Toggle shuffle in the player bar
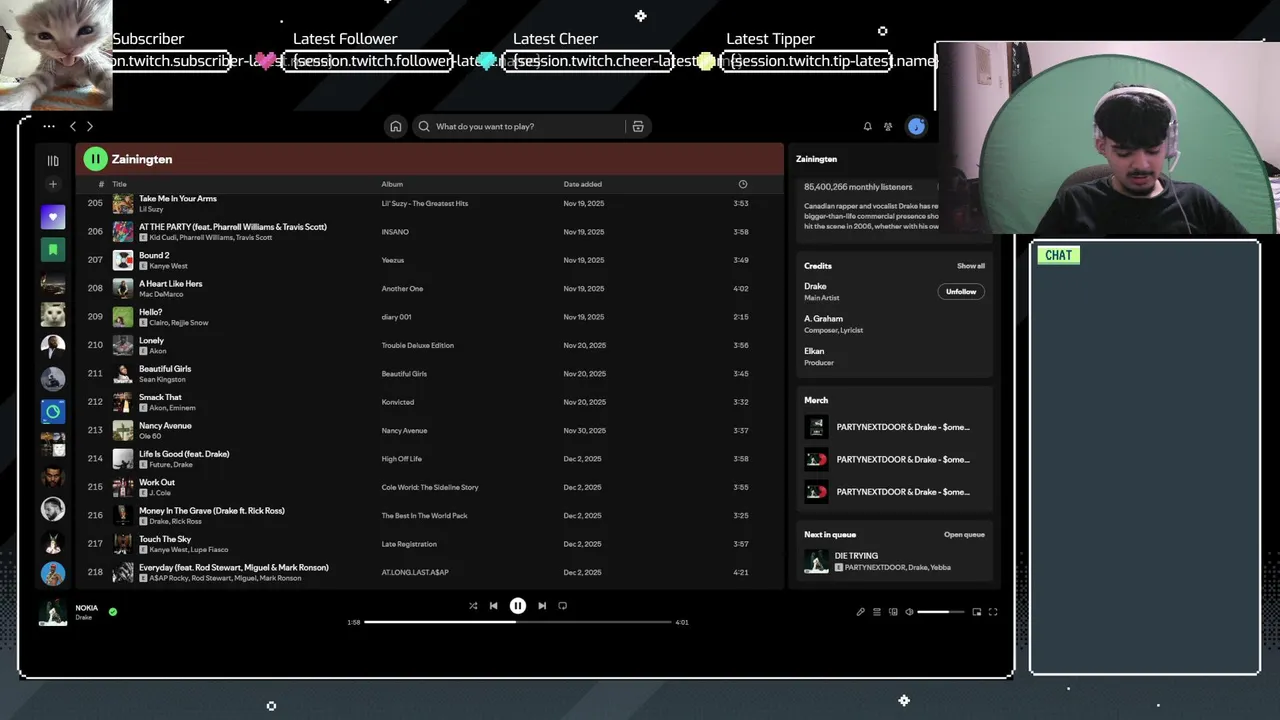Viewport: 1280px width, 720px height. coord(473,605)
